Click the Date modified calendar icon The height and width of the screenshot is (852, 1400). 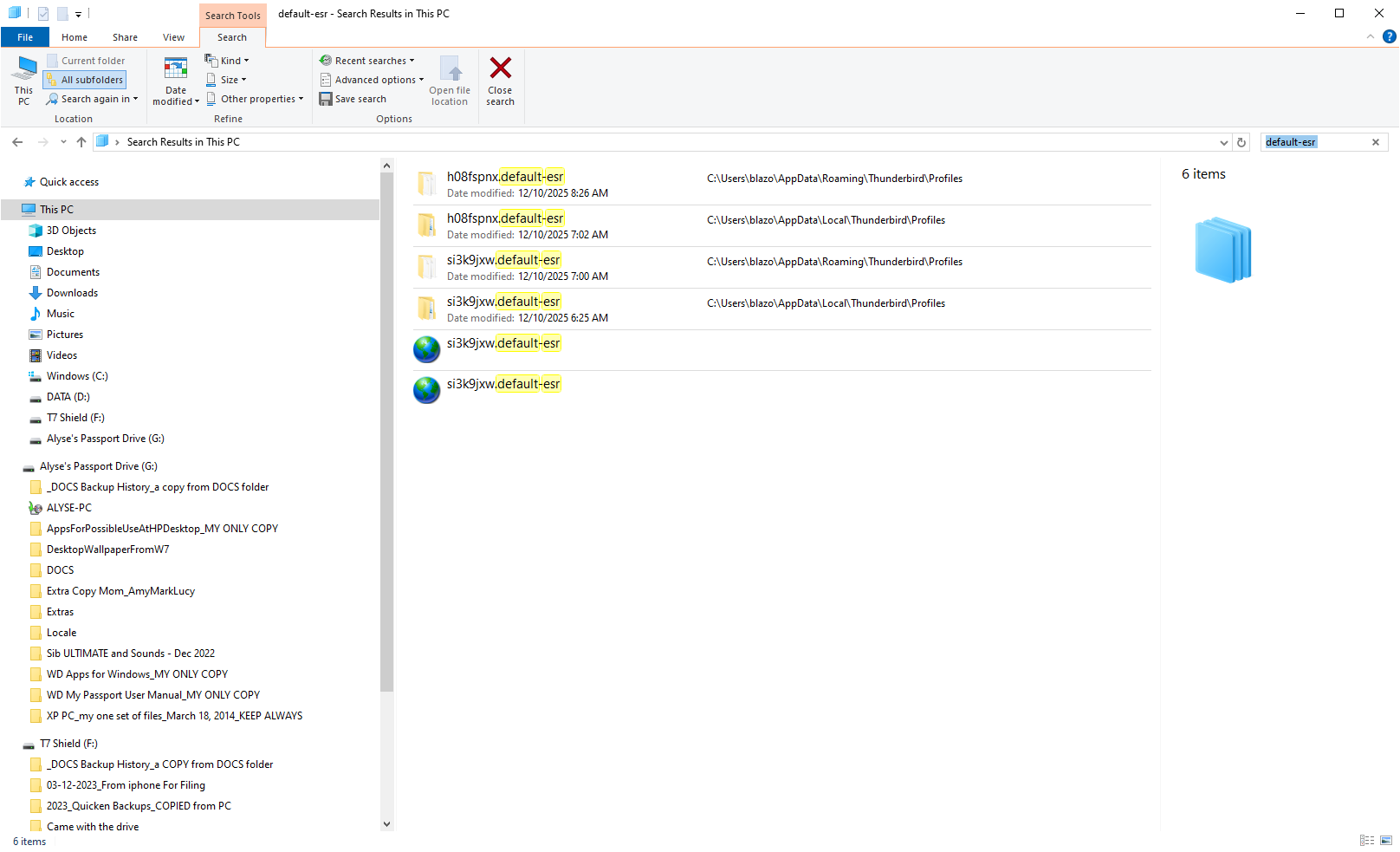[x=176, y=68]
